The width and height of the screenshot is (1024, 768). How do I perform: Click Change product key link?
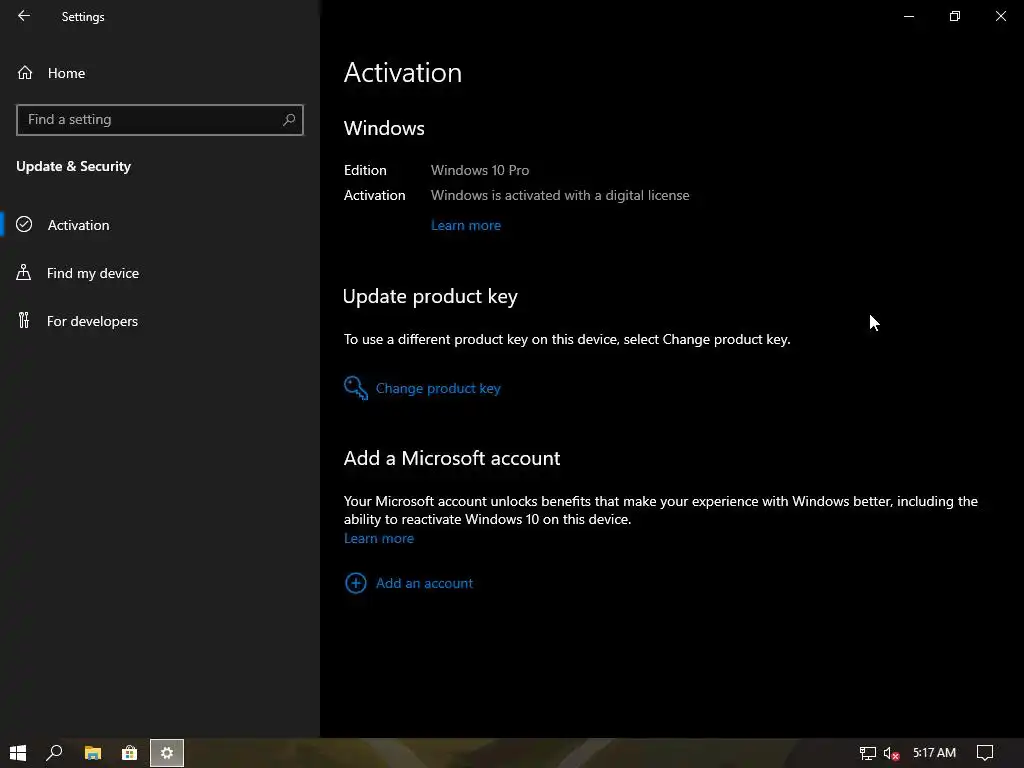(x=438, y=388)
